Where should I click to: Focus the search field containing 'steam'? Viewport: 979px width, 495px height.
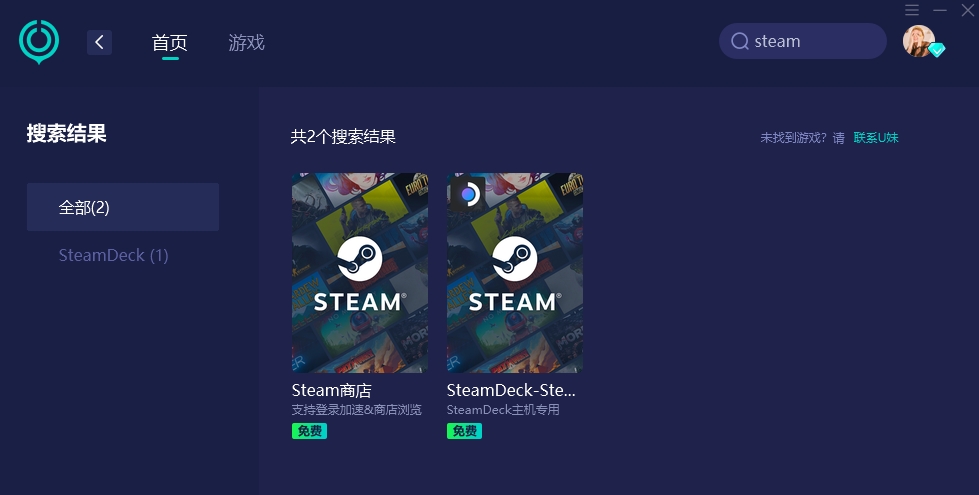[802, 41]
